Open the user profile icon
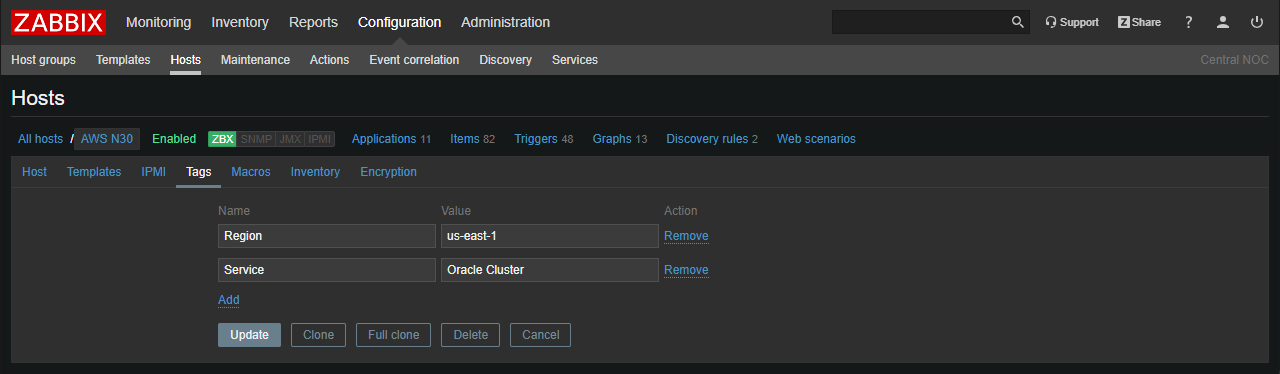The height and width of the screenshot is (374, 1280). click(x=1223, y=22)
